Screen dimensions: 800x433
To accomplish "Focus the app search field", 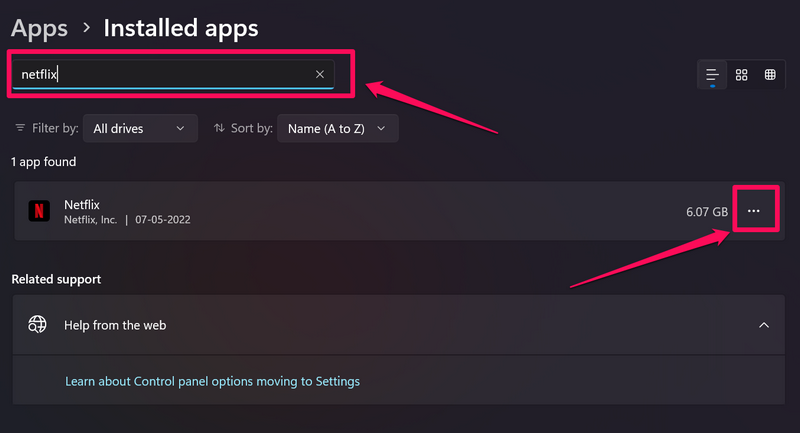I will tap(160, 74).
